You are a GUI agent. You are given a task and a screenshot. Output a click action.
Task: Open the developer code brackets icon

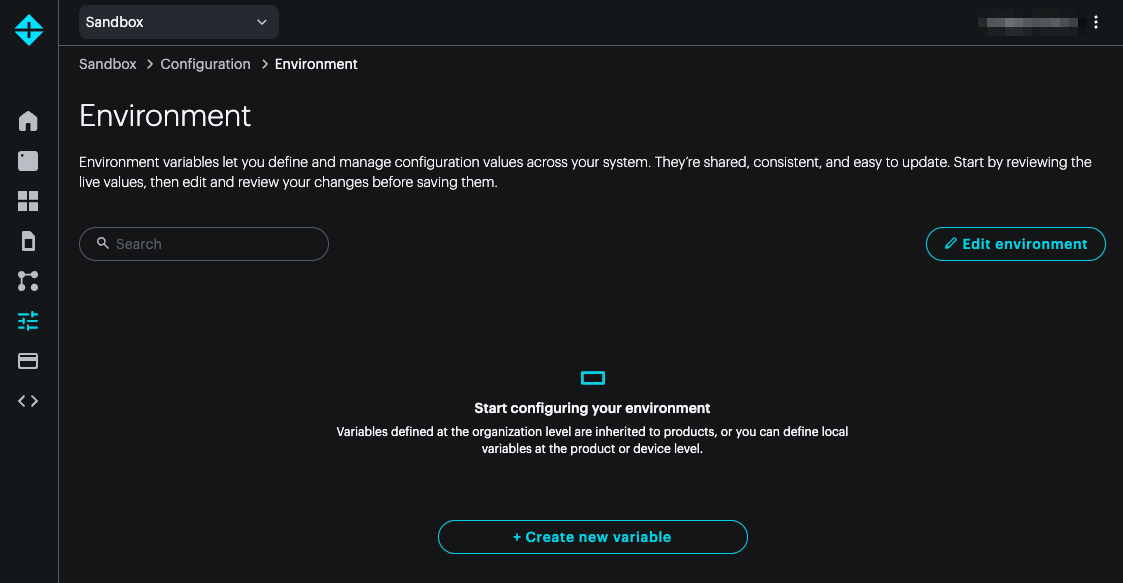tap(28, 401)
